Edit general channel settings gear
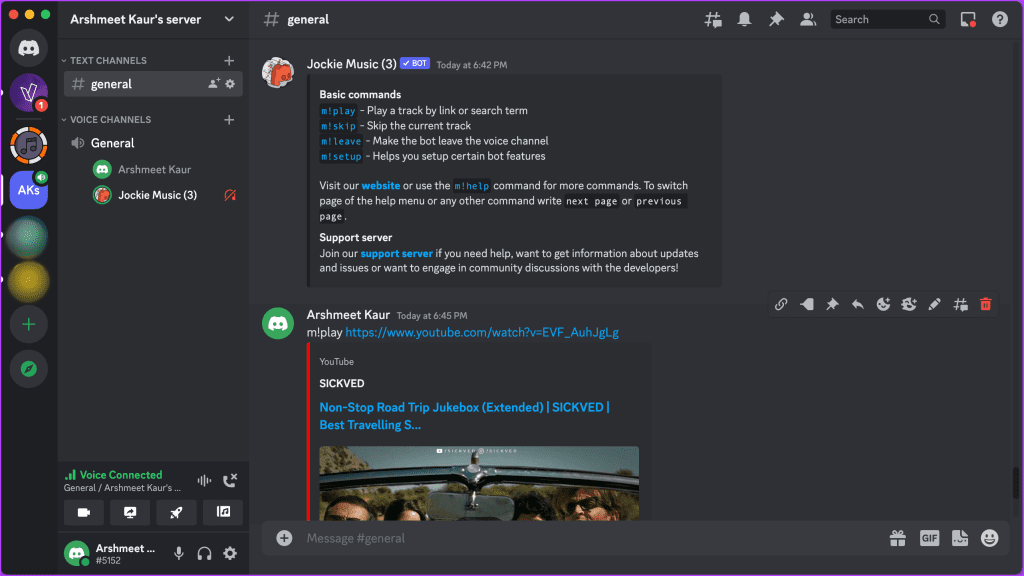1024x576 pixels. pyautogui.click(x=230, y=84)
